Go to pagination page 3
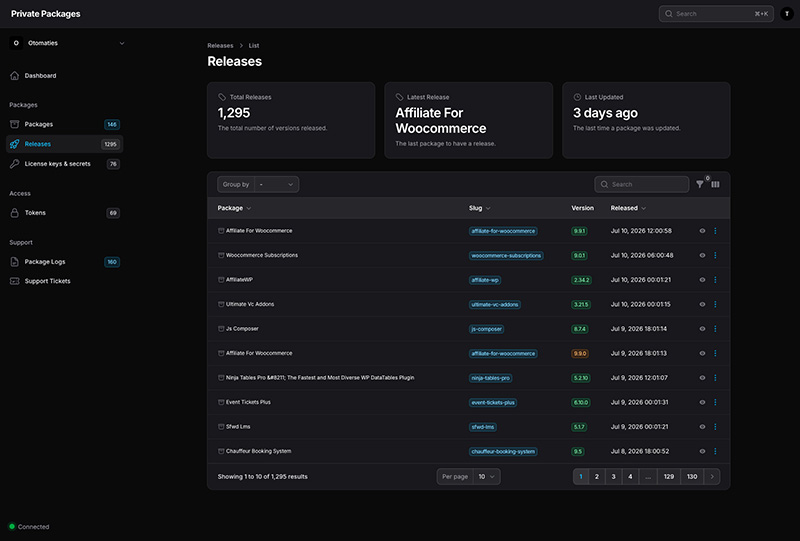The width and height of the screenshot is (800, 541). (613, 477)
